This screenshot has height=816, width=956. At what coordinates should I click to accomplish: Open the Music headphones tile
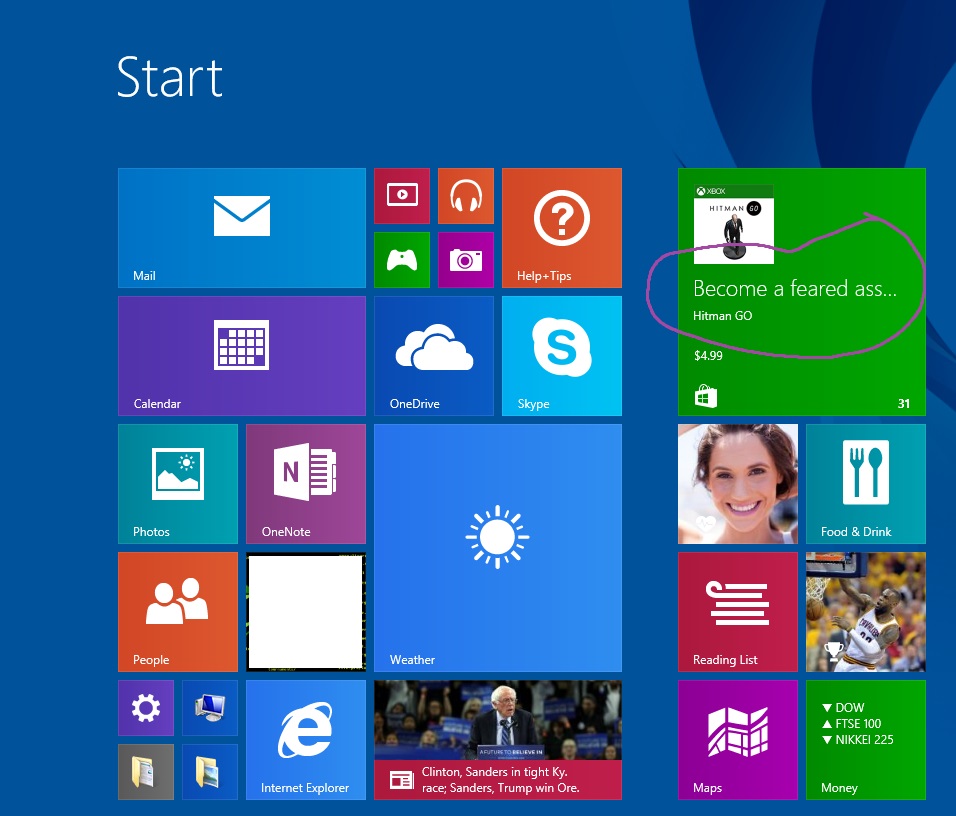(x=465, y=196)
